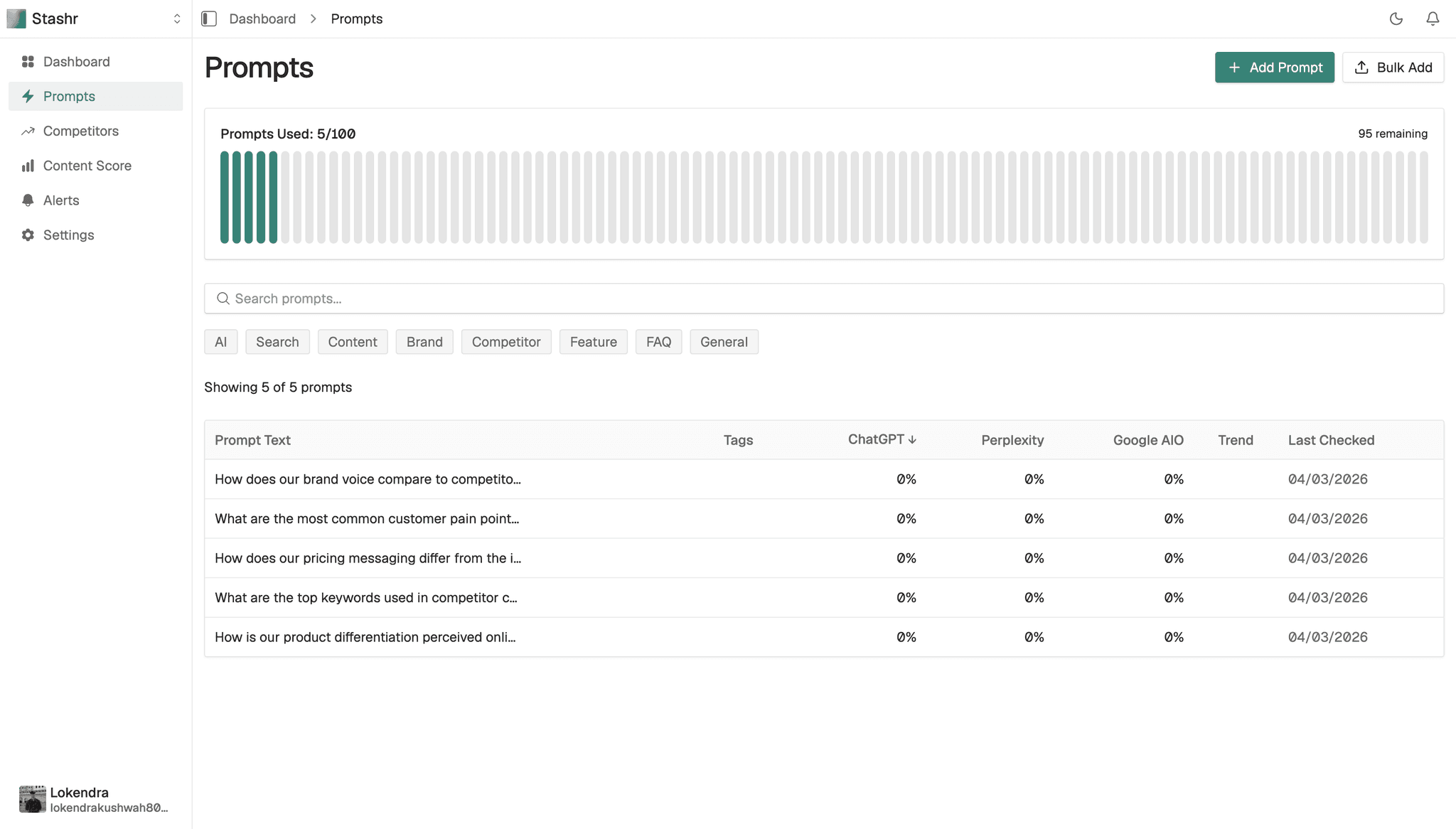Toggle the sidebar panel icon near breadcrumb

coord(209,18)
